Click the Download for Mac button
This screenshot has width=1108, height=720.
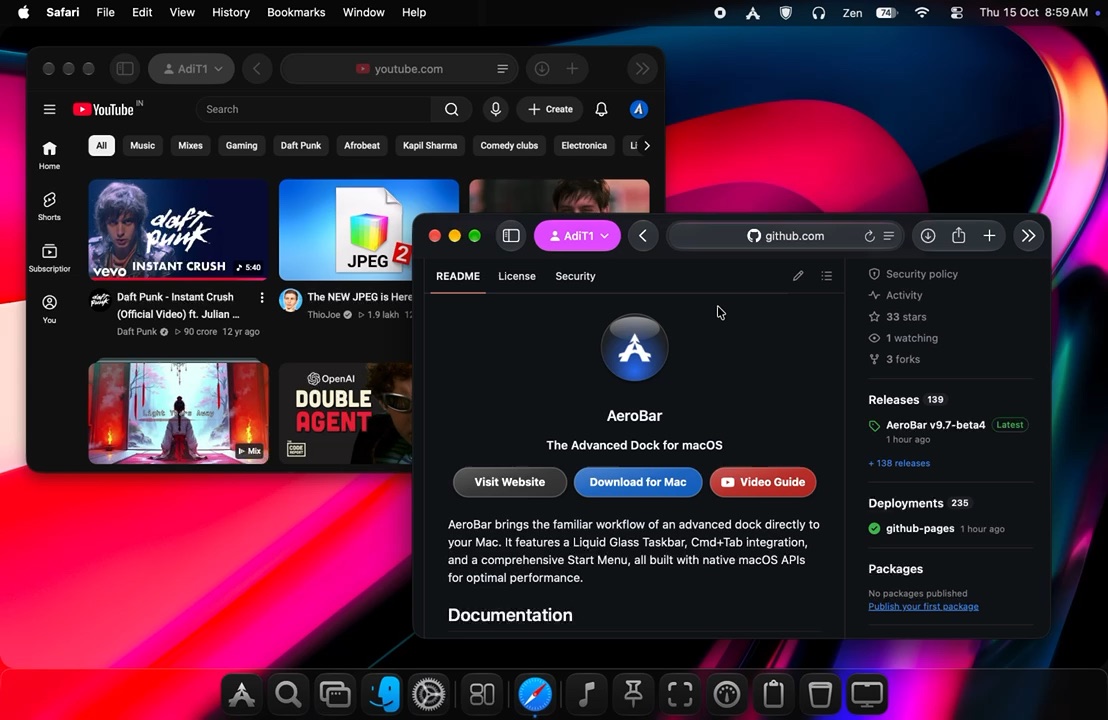637,482
